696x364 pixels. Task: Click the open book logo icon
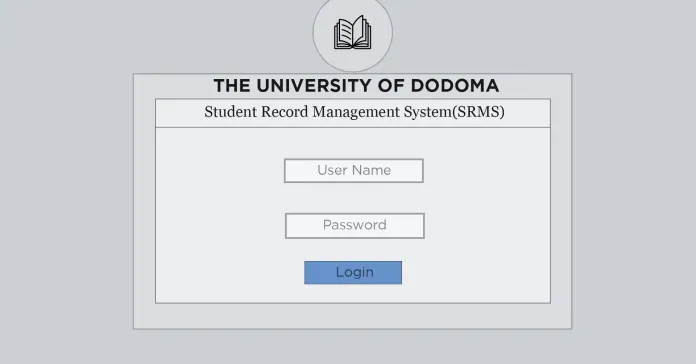click(x=352, y=32)
